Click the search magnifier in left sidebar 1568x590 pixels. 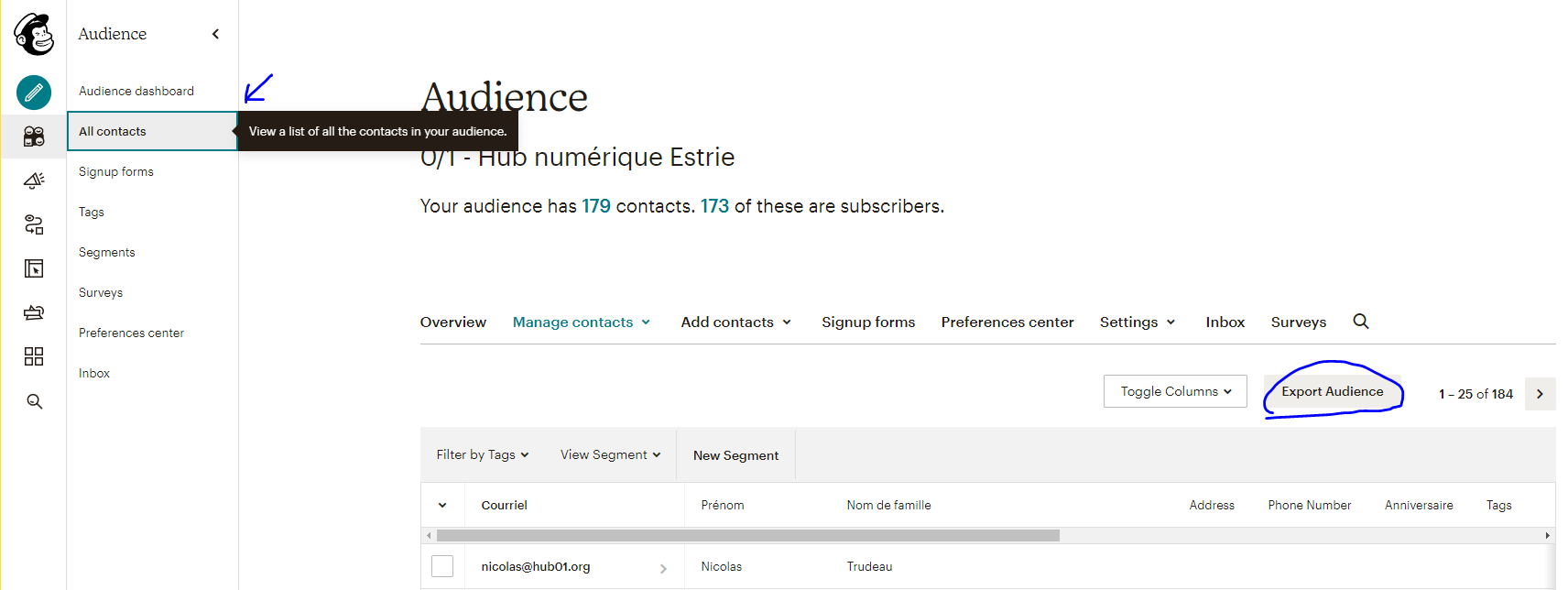pos(35,401)
